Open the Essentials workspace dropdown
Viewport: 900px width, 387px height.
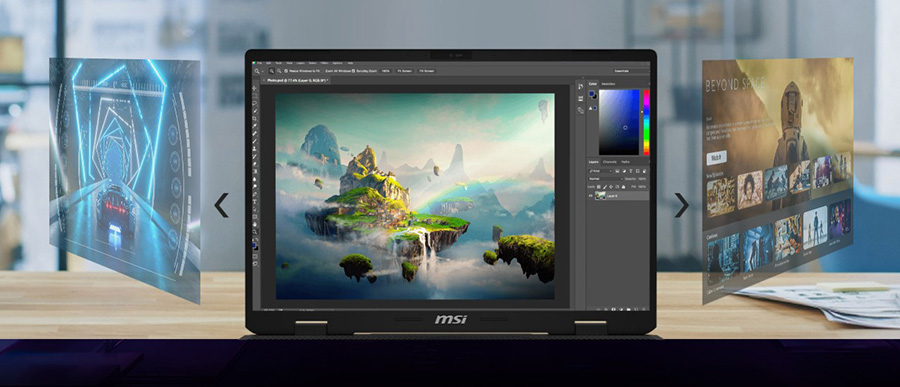630,71
